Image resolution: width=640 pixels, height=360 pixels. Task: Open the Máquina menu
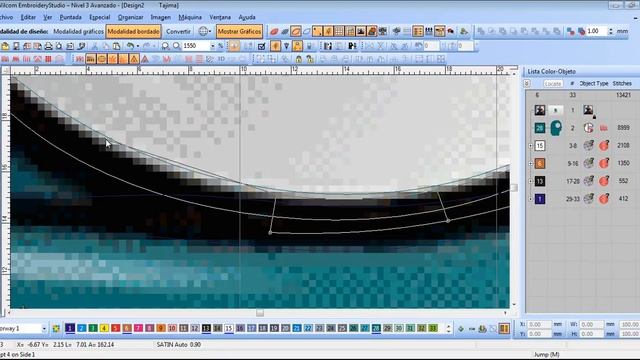tap(190, 17)
